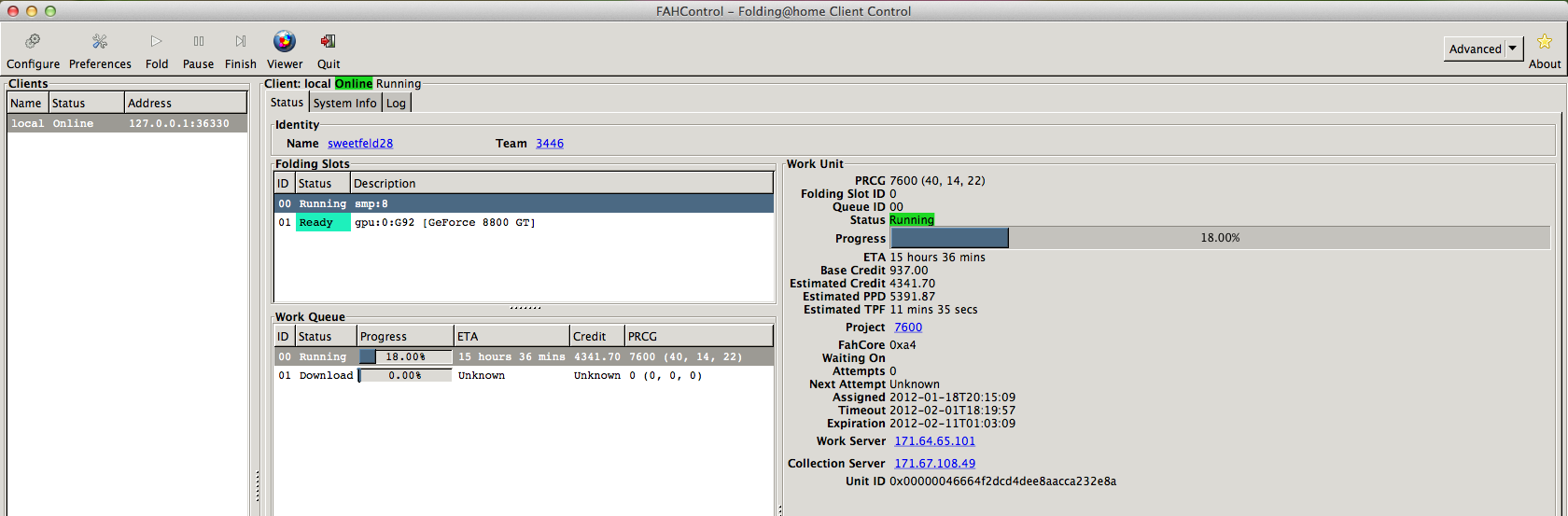Select the gpu GeForce 8800 GT slot
The width and height of the screenshot is (1568, 516).
click(524, 223)
